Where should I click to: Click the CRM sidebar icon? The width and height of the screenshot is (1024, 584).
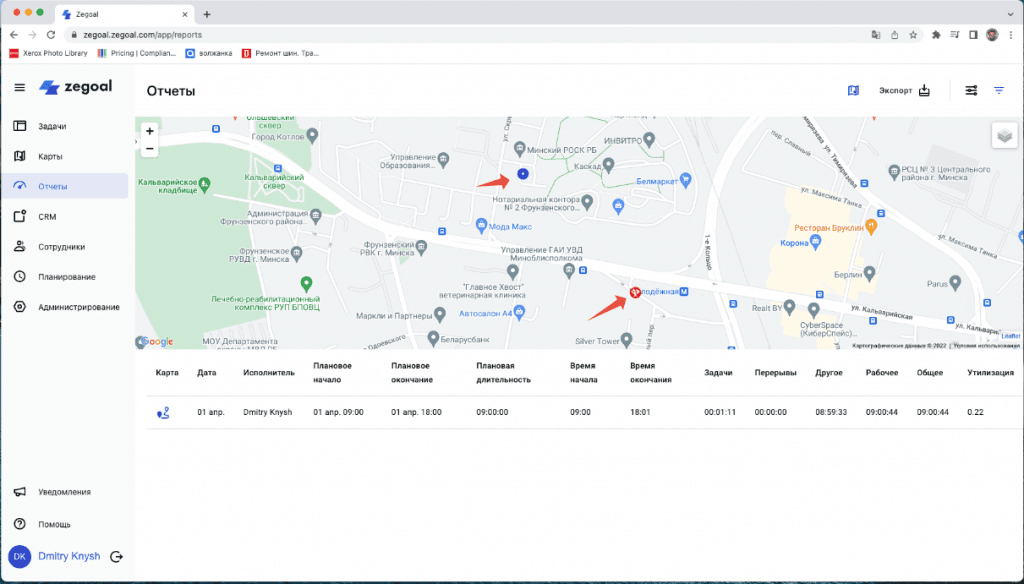tap(19, 216)
